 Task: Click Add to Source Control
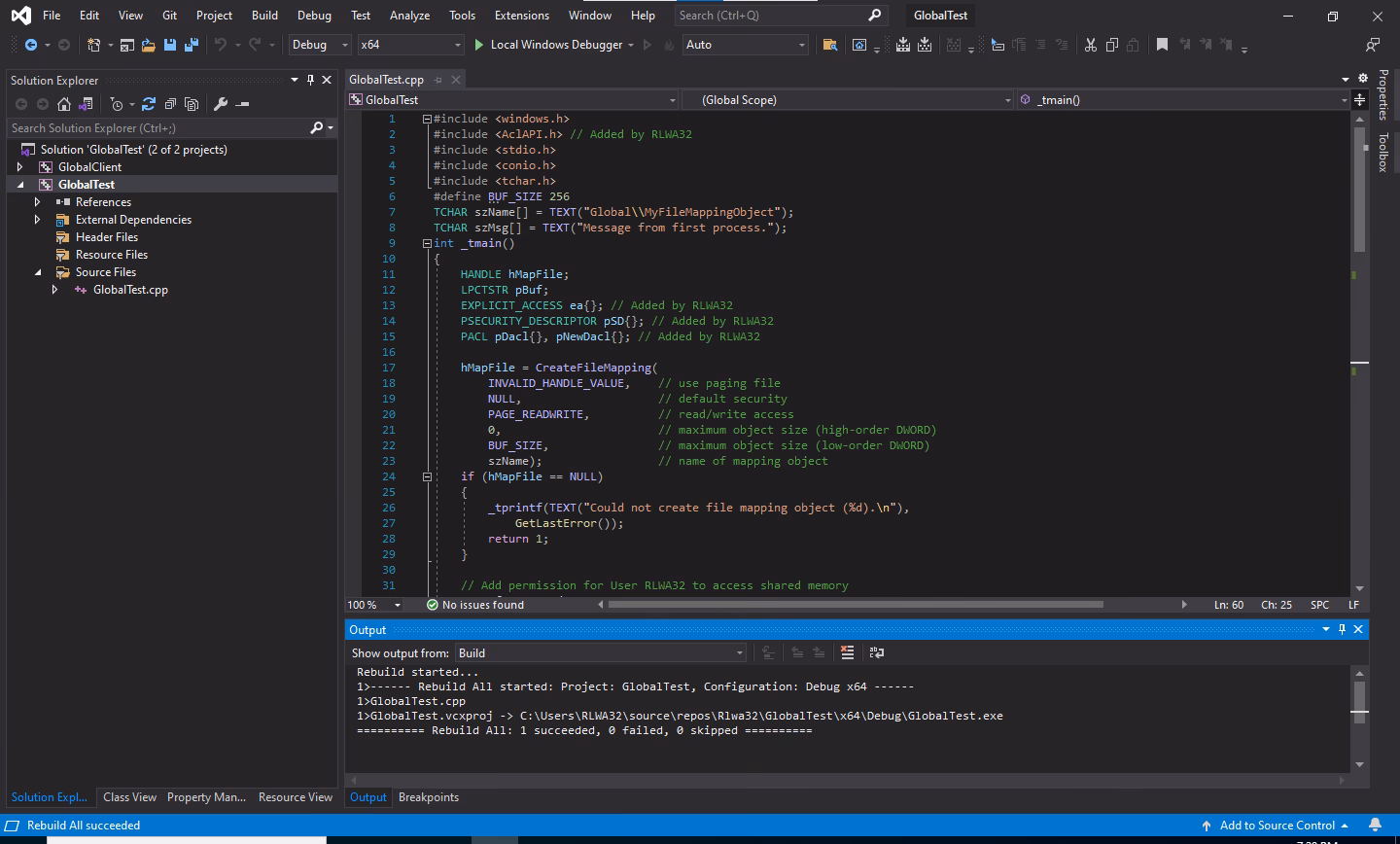(x=1276, y=826)
